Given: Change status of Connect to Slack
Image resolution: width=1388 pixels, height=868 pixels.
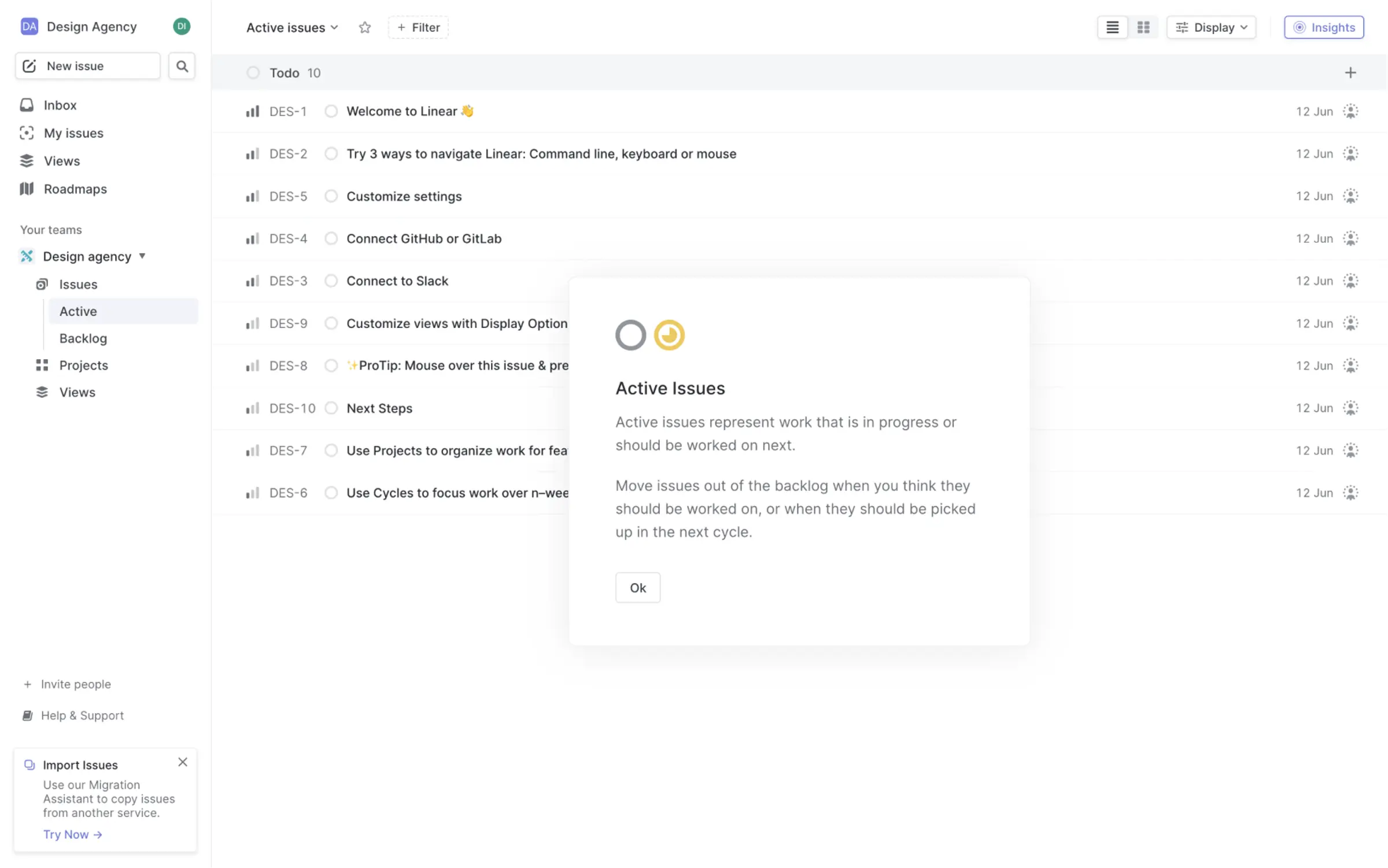Looking at the screenshot, I should click(331, 281).
